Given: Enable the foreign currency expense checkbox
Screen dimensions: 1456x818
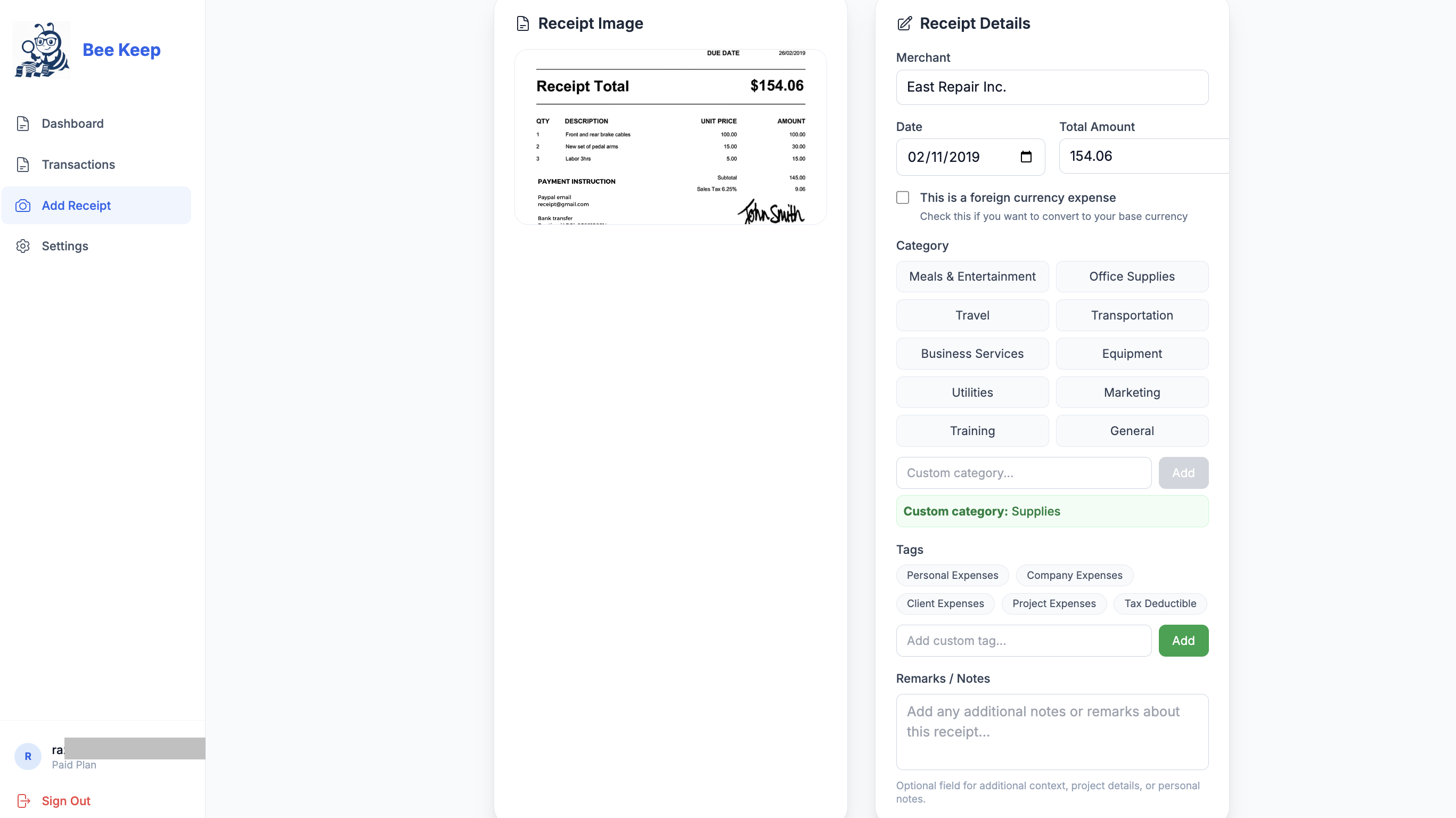Looking at the screenshot, I should click(903, 197).
